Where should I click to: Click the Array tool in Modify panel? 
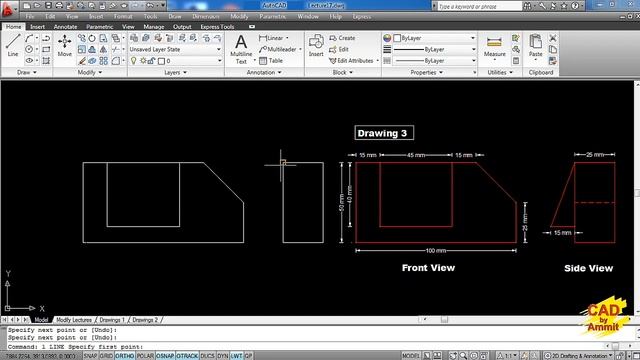pos(104,61)
